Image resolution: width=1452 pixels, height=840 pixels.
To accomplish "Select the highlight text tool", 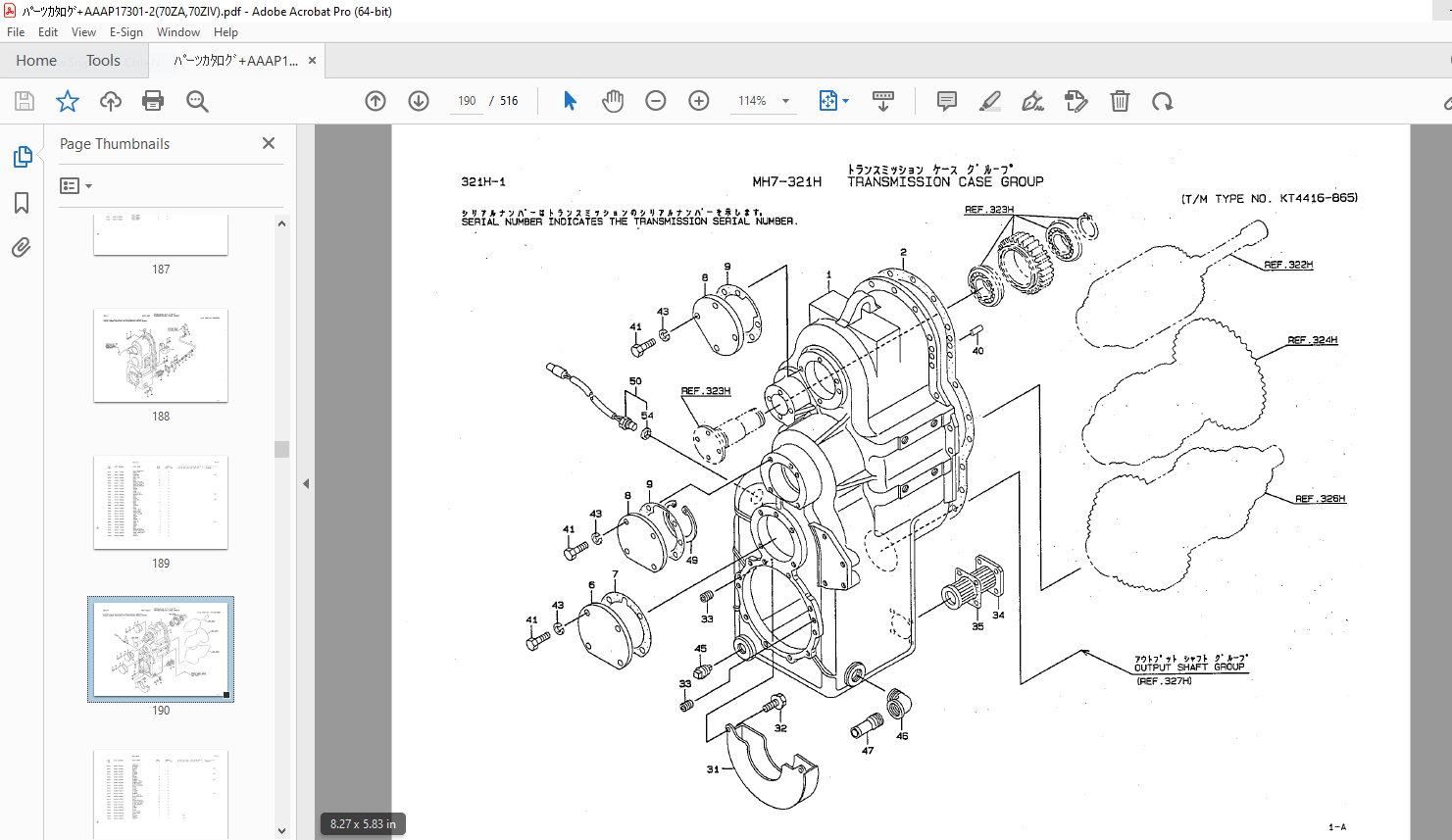I will coord(989,101).
